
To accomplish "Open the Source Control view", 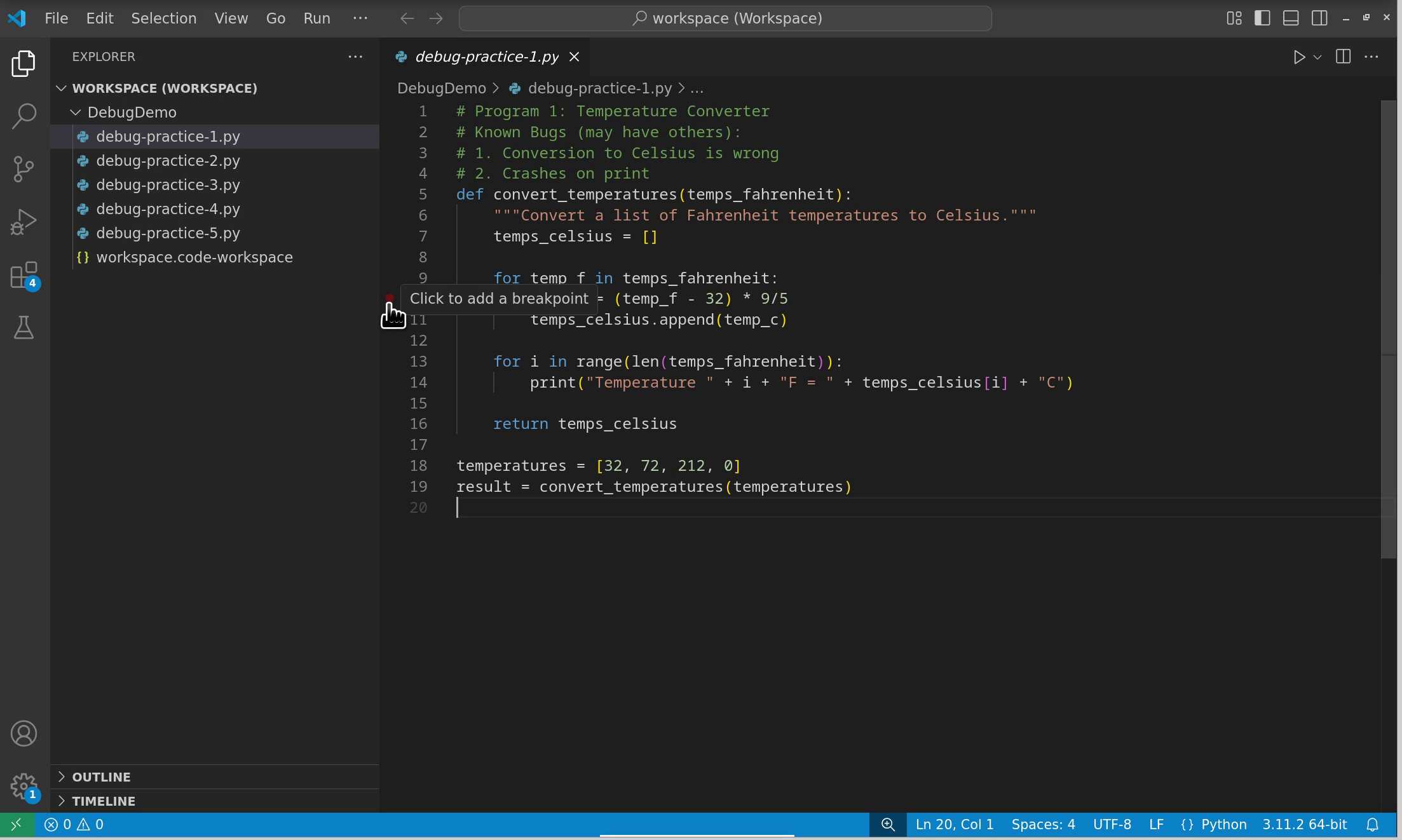I will [24, 169].
